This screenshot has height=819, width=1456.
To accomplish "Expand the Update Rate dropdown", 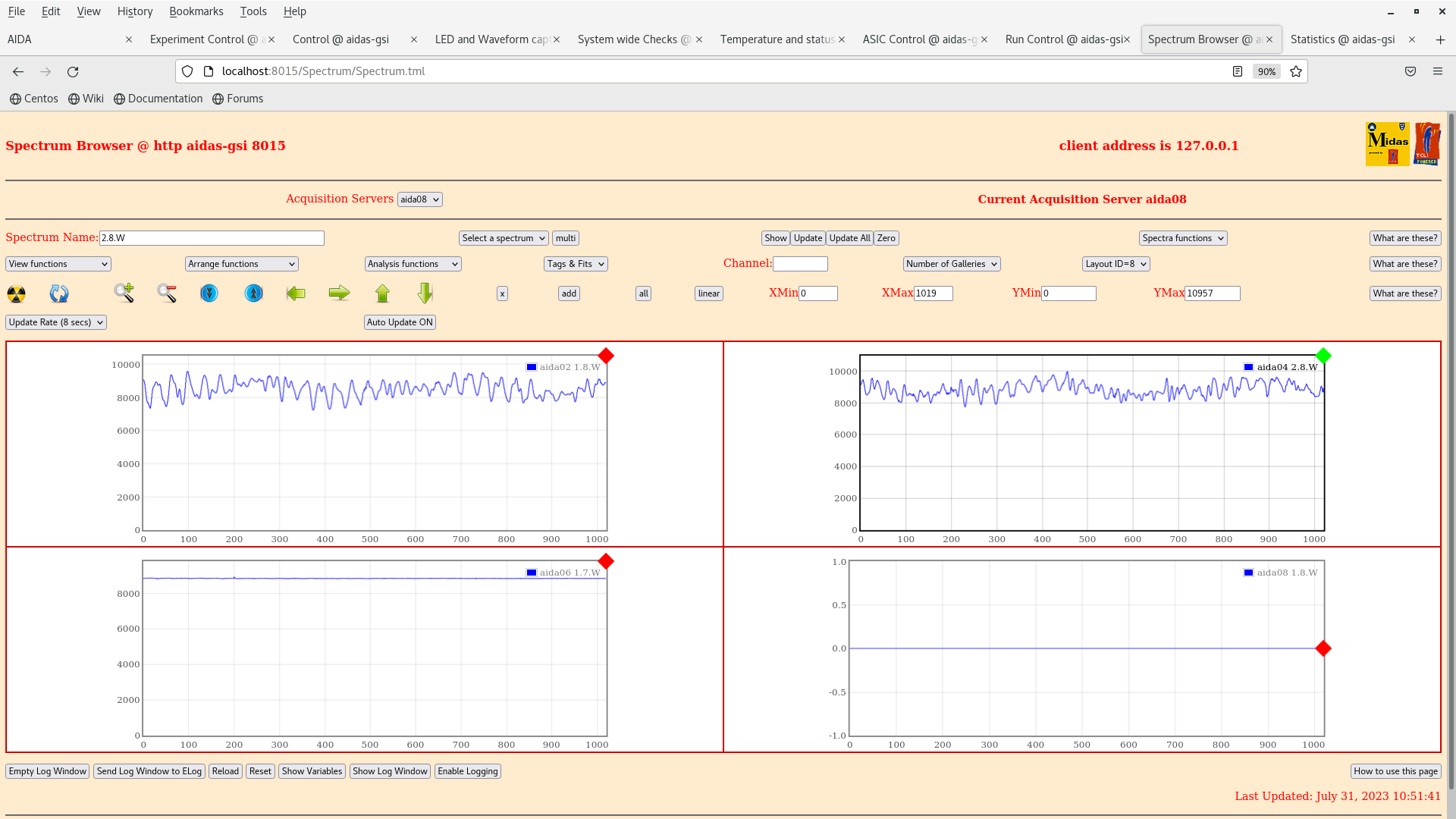I will [x=56, y=322].
